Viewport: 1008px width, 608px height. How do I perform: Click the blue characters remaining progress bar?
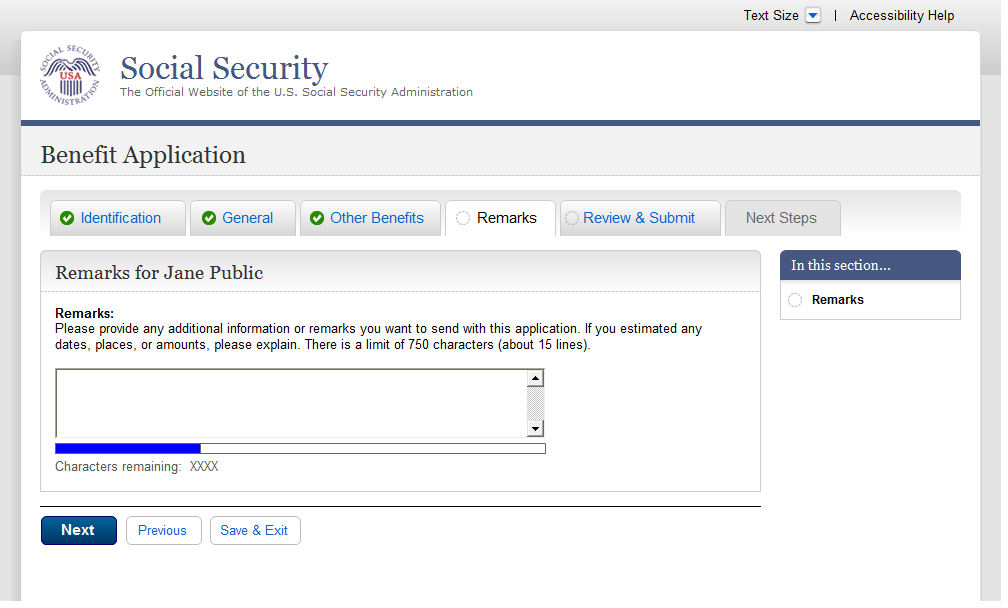pos(128,448)
